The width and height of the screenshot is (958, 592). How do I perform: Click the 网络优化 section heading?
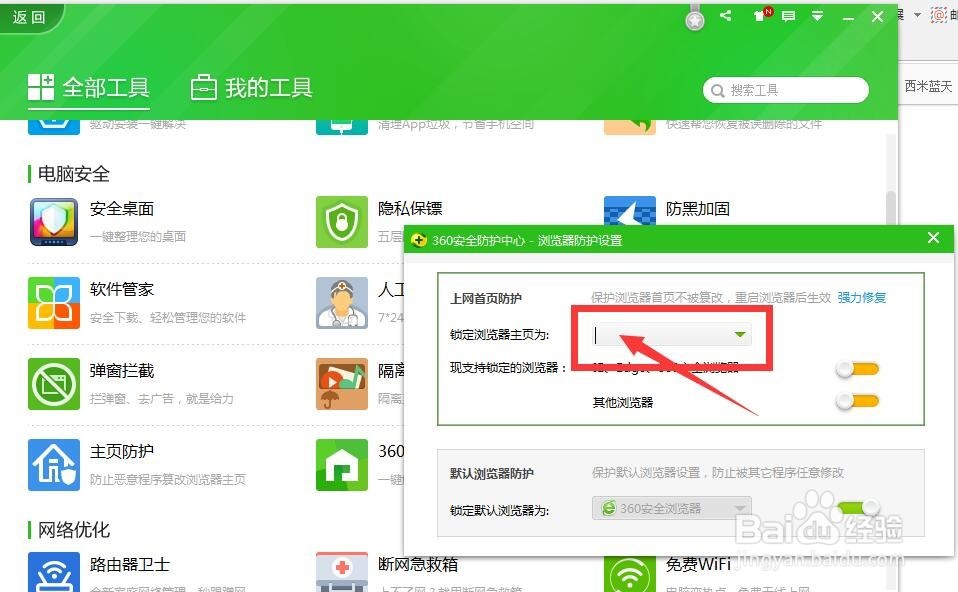point(73,530)
